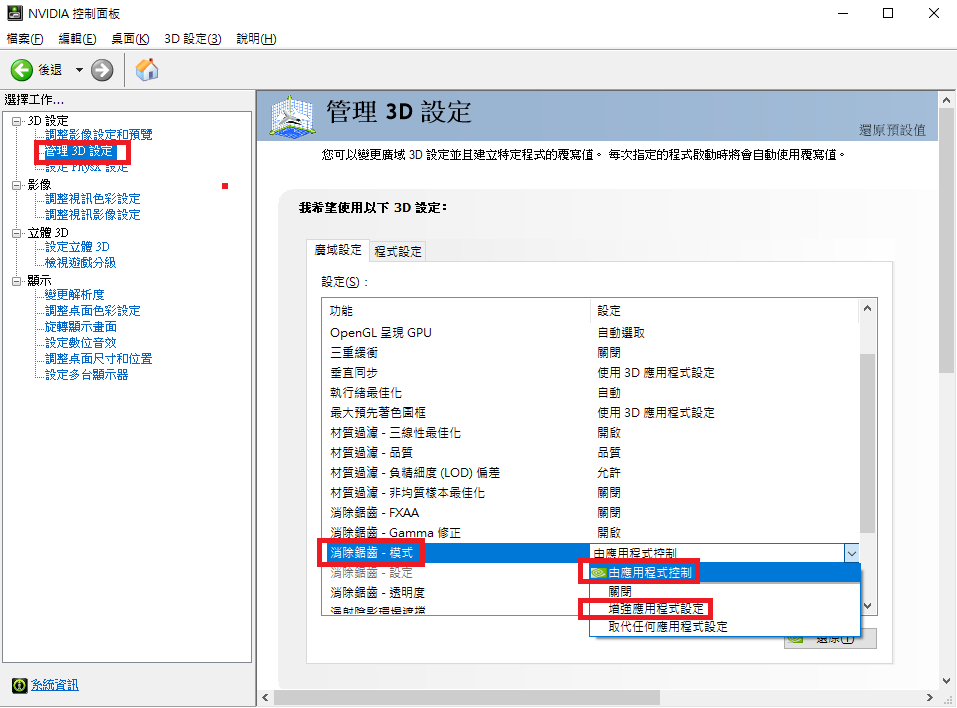Select the OpenGL 呈現 GPU row
957x708 pixels.
[590, 333]
